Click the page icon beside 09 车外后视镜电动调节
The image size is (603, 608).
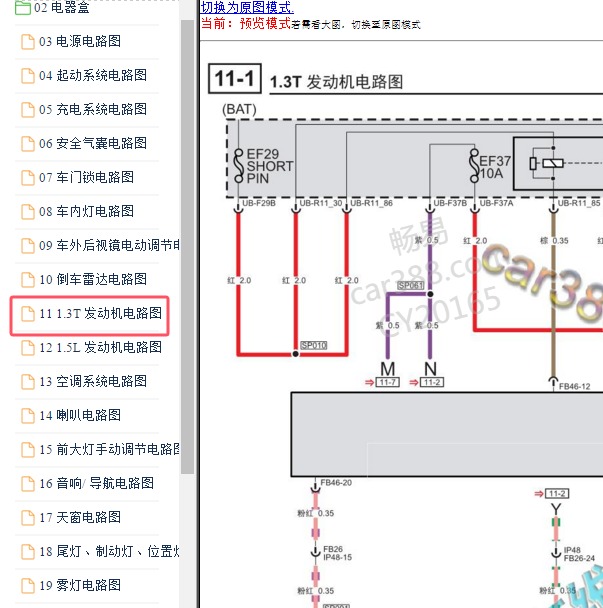pos(28,246)
